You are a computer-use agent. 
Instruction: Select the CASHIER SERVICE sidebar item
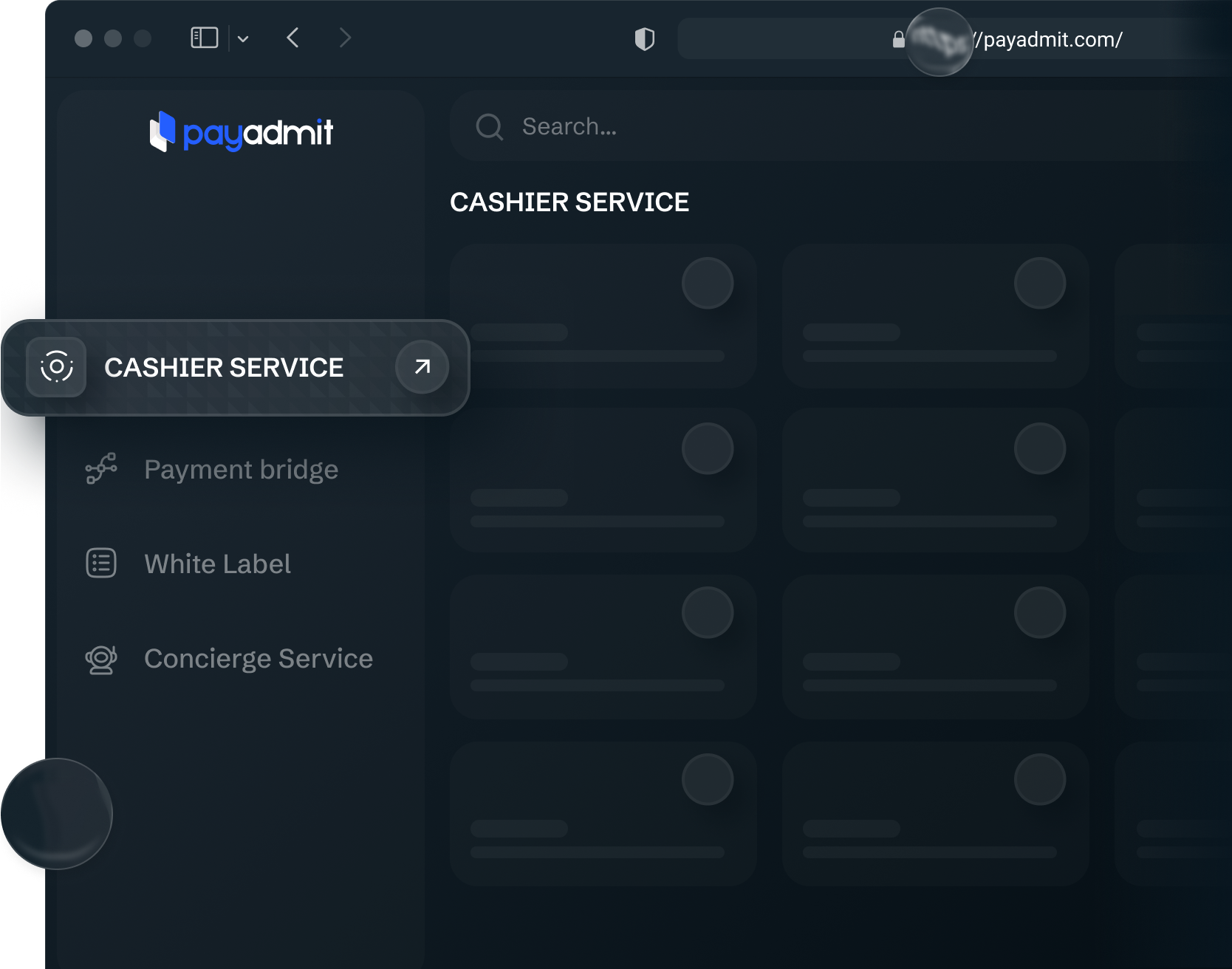coord(224,368)
